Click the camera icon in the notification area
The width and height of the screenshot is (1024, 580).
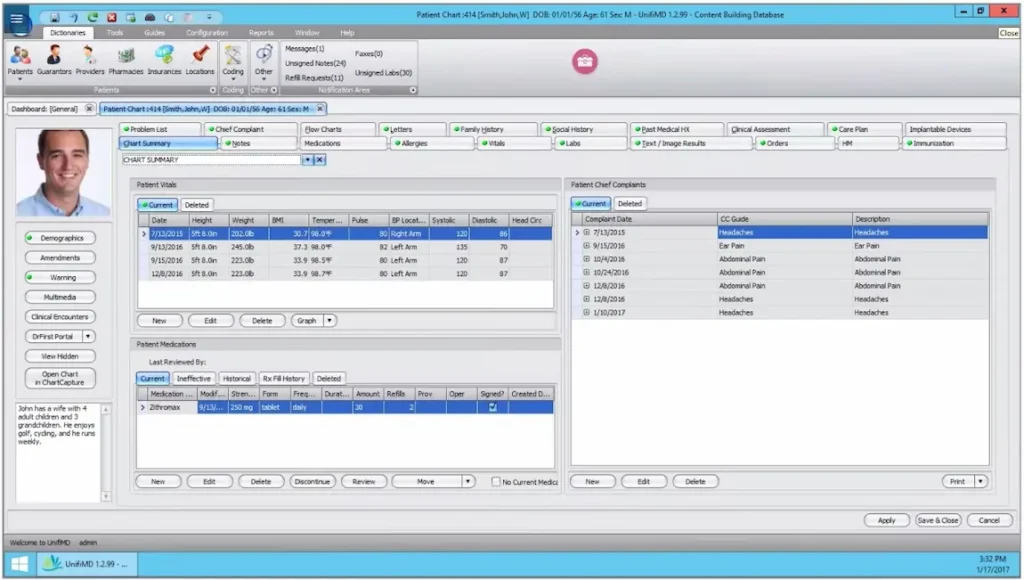585,61
